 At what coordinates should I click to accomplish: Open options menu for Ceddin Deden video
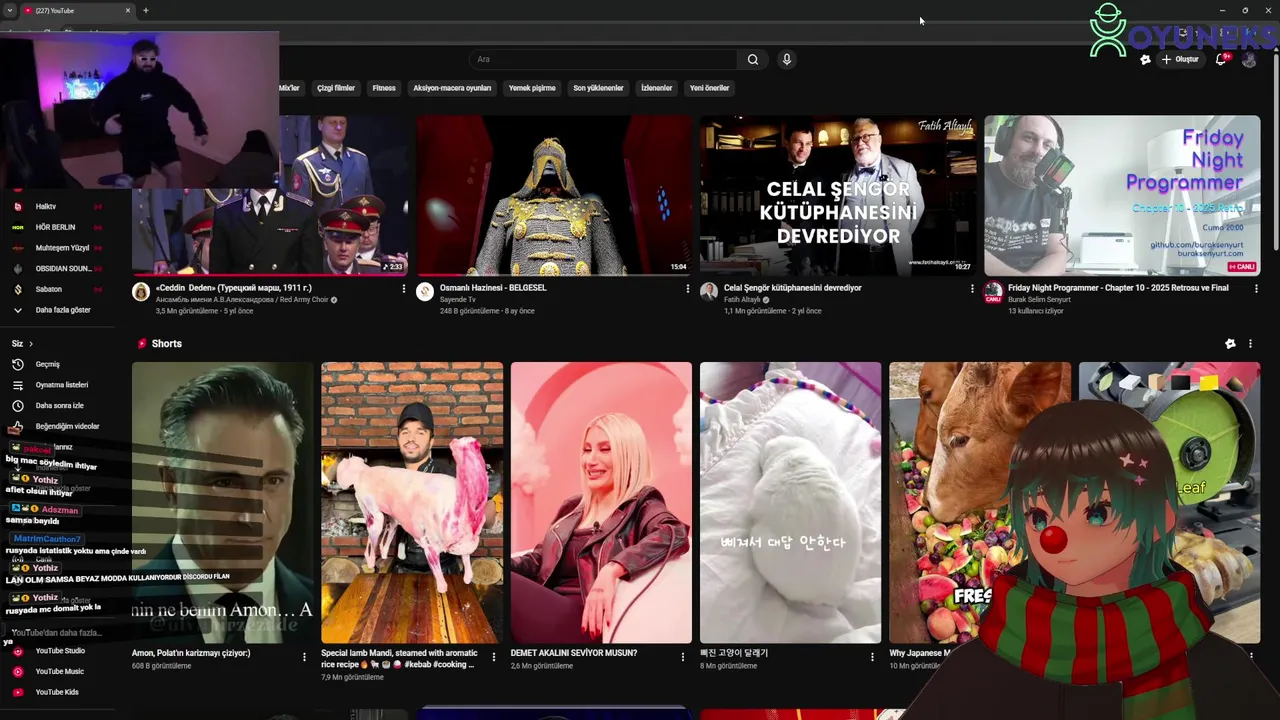[404, 288]
